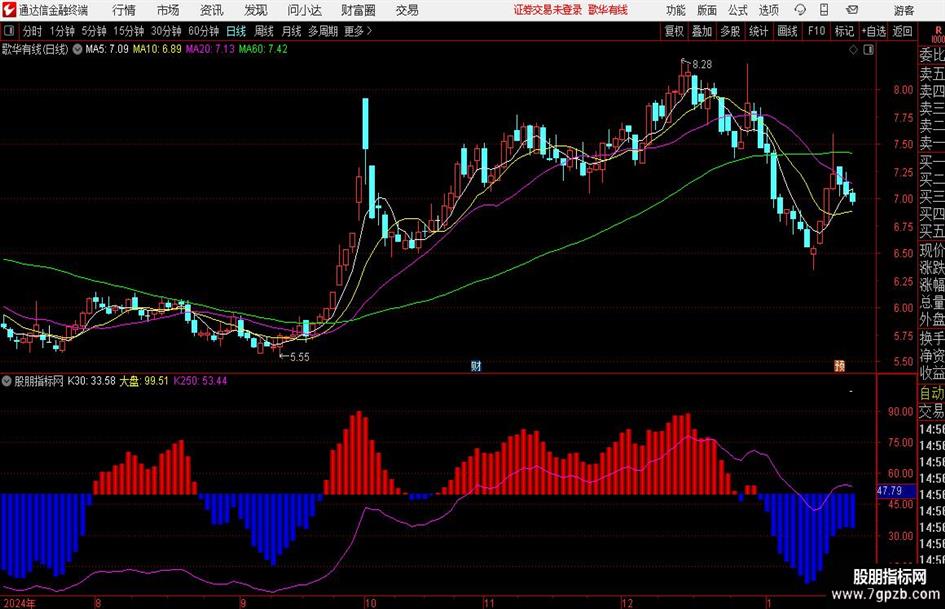
Task: Open the 行情 menu
Action: 124,10
